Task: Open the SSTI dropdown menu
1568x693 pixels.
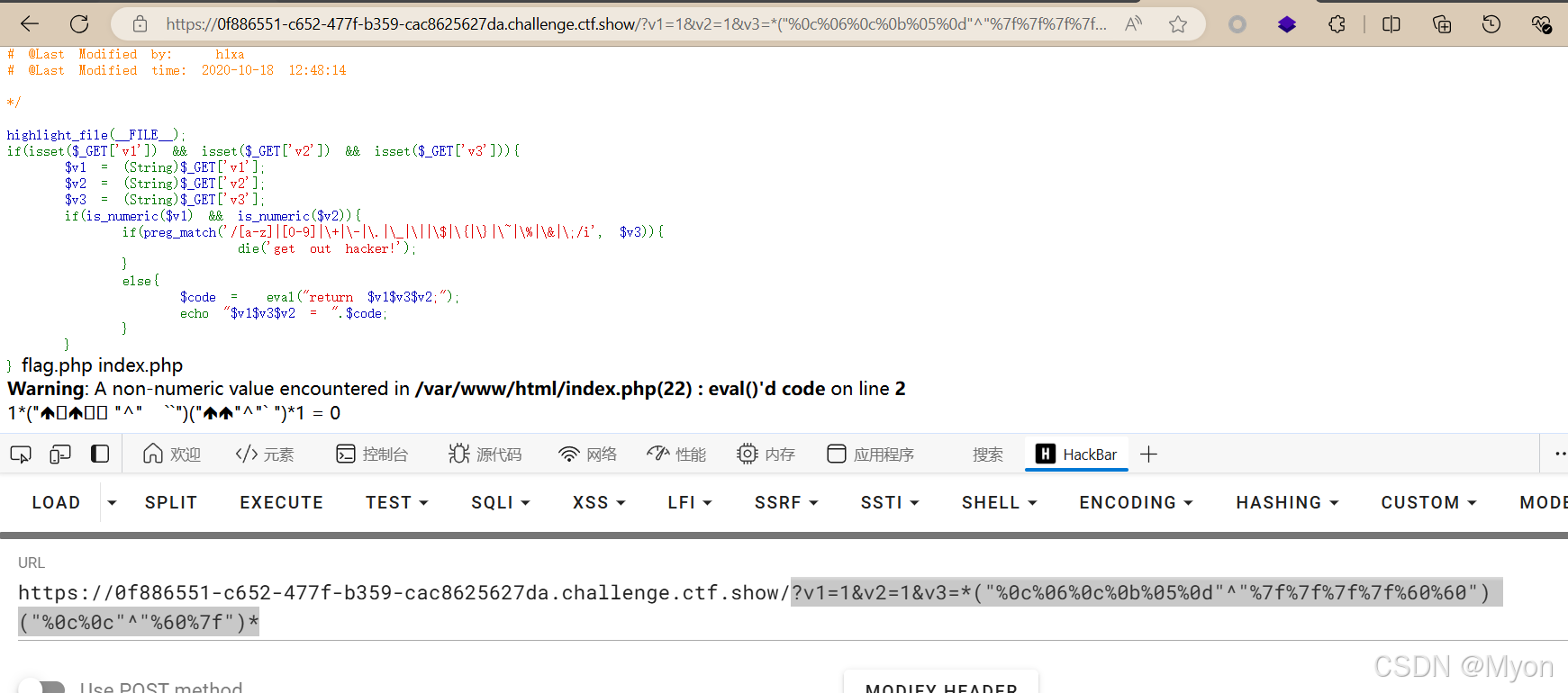Action: pos(890,502)
